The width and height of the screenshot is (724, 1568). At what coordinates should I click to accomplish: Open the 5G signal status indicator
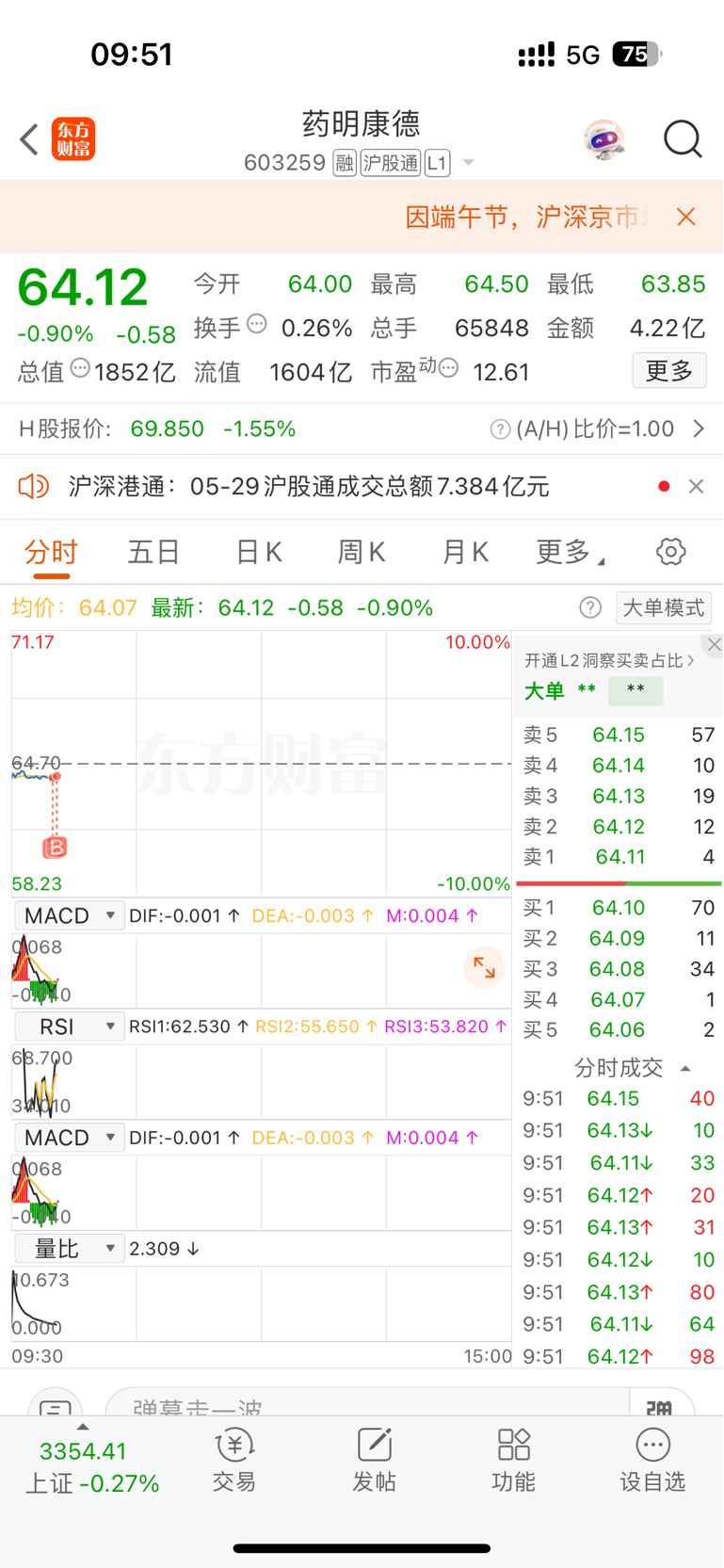(583, 55)
